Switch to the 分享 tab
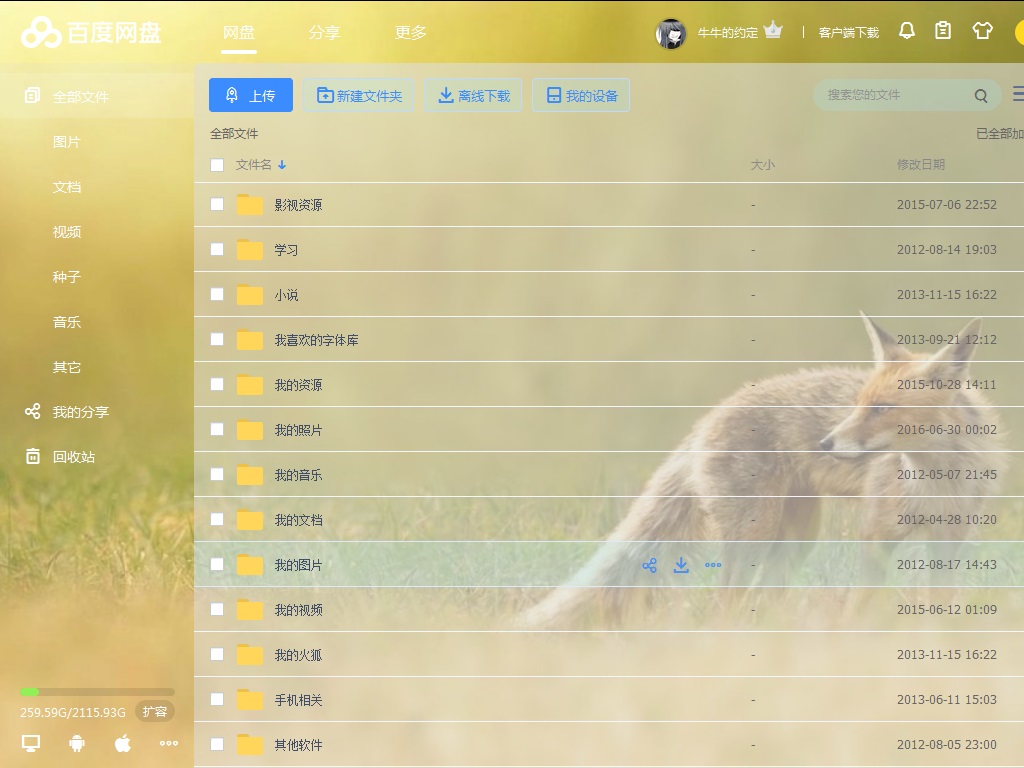 (x=325, y=32)
